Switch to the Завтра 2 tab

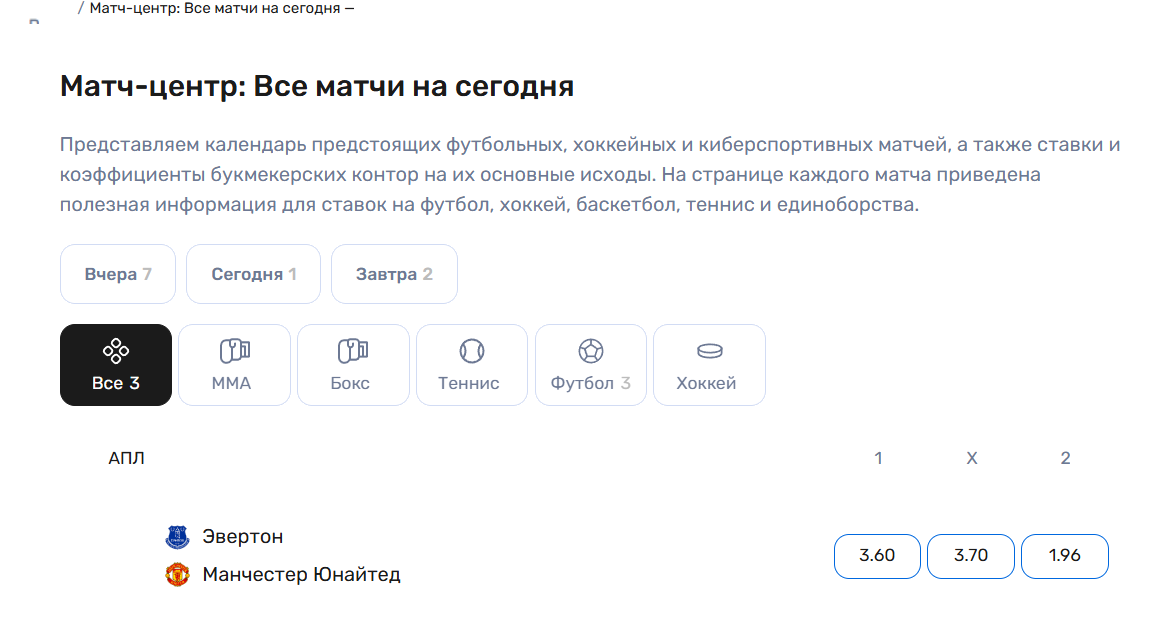coord(394,273)
